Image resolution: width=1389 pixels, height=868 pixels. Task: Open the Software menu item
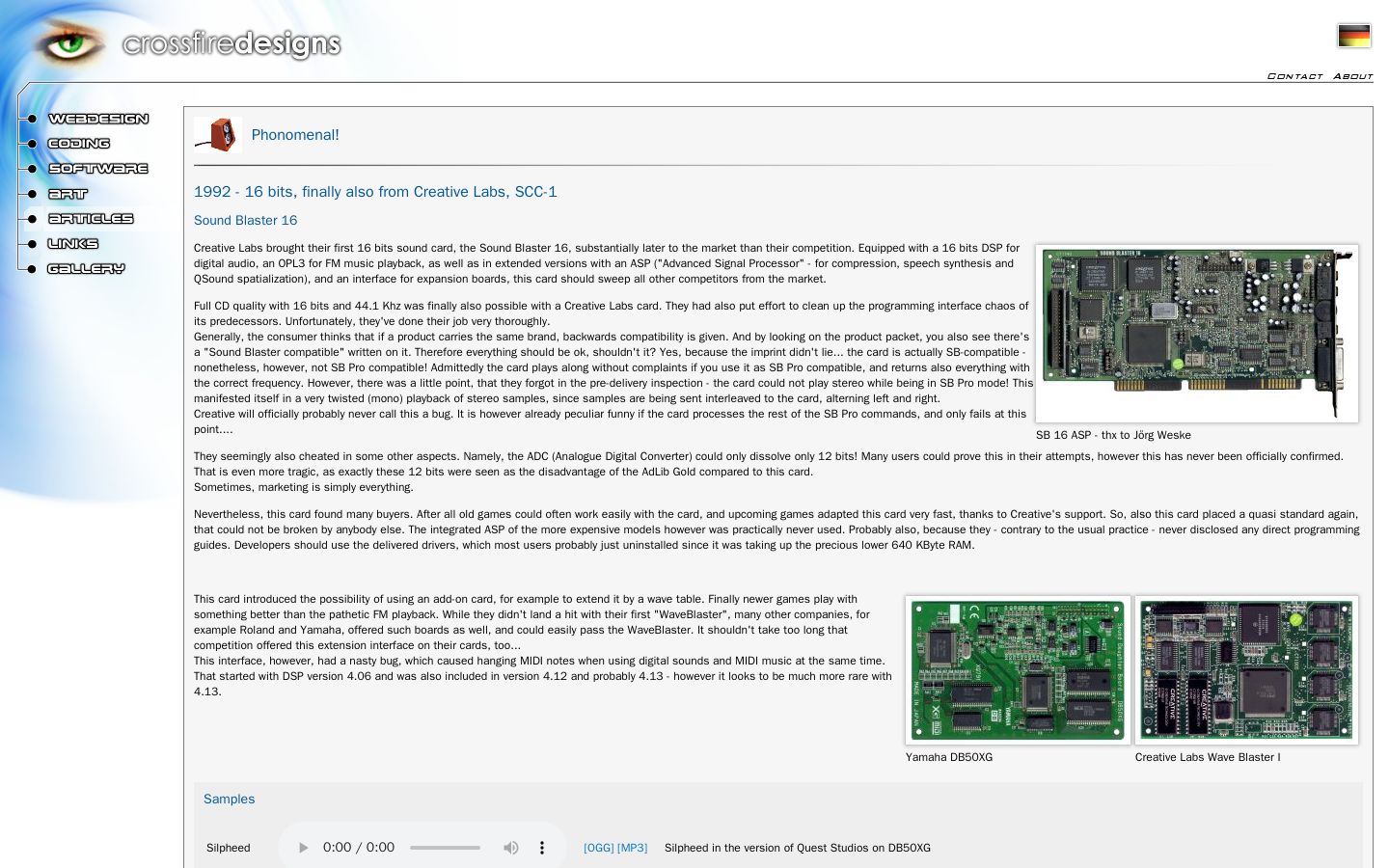[98, 169]
